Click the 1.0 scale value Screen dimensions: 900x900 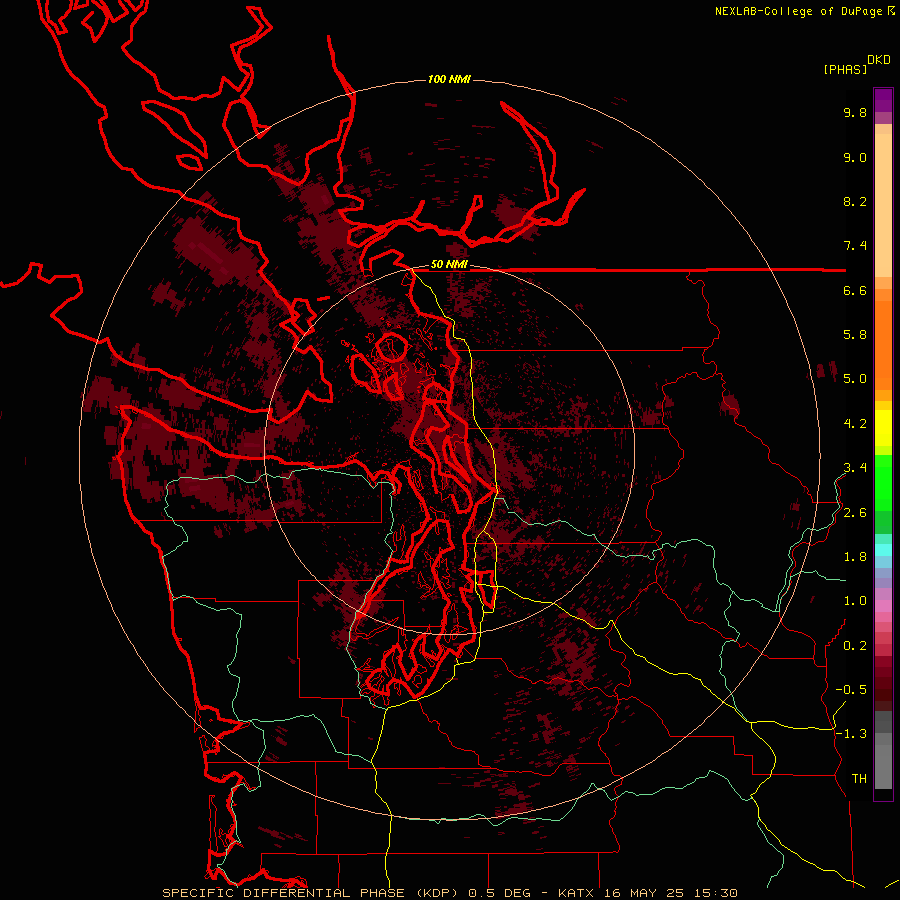855,602
